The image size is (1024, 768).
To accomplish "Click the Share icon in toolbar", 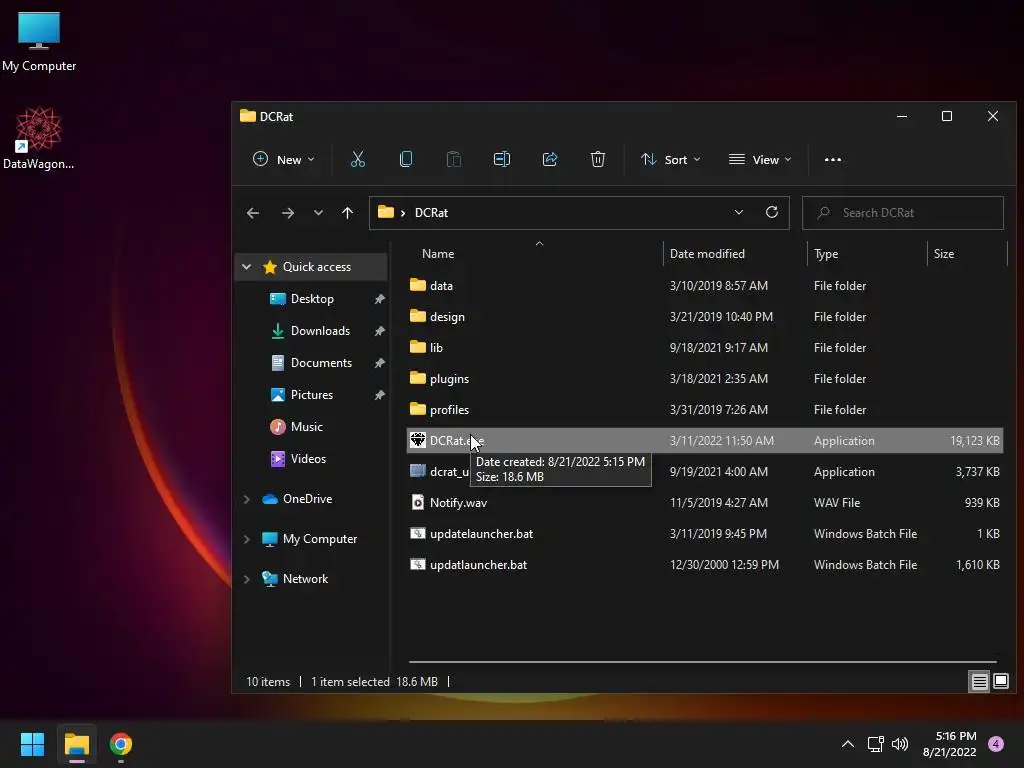I will pos(550,159).
